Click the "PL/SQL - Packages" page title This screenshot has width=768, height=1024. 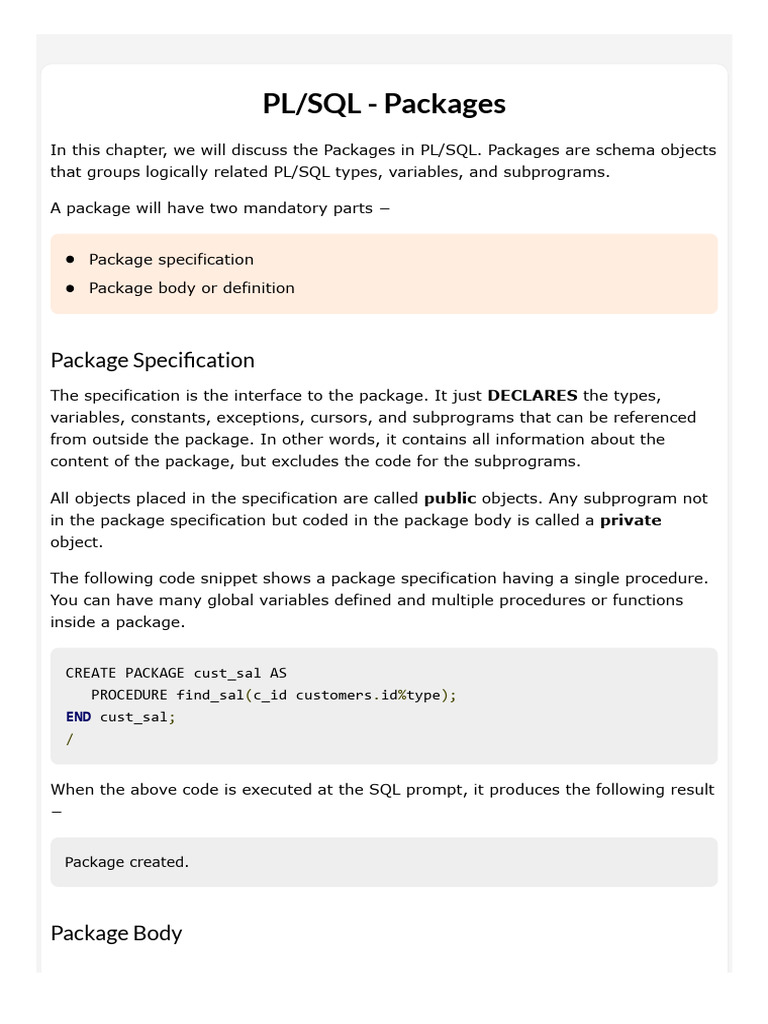click(x=384, y=103)
